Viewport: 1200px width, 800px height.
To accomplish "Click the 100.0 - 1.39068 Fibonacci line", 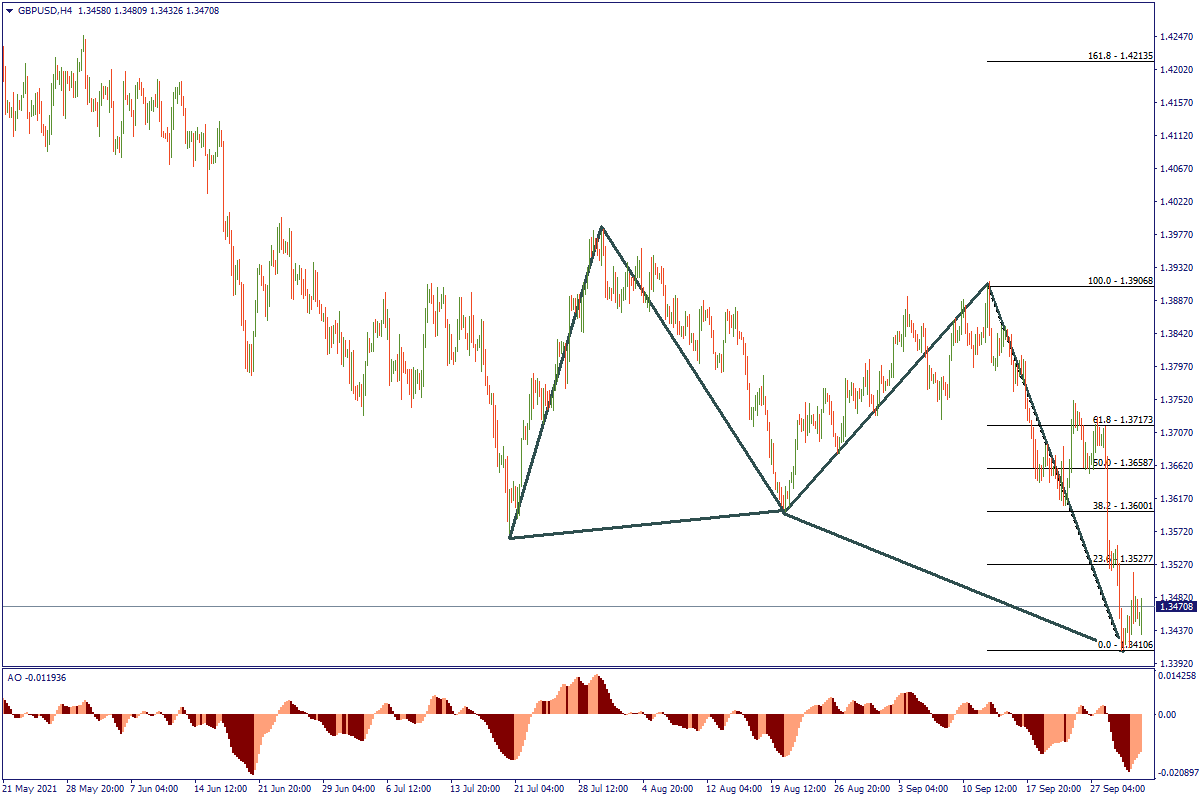I will (1120, 282).
